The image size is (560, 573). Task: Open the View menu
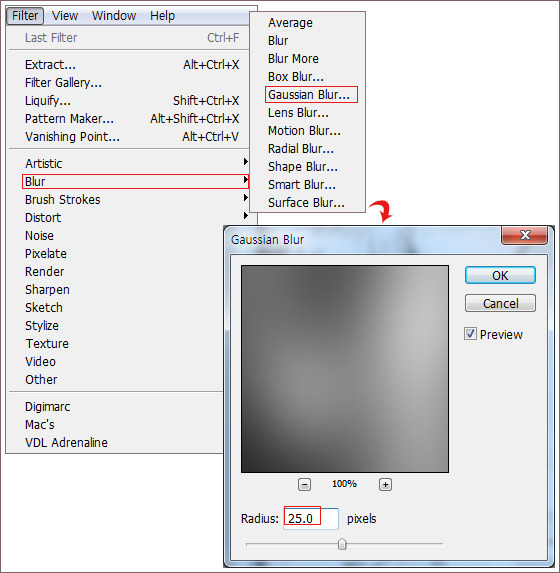(65, 16)
